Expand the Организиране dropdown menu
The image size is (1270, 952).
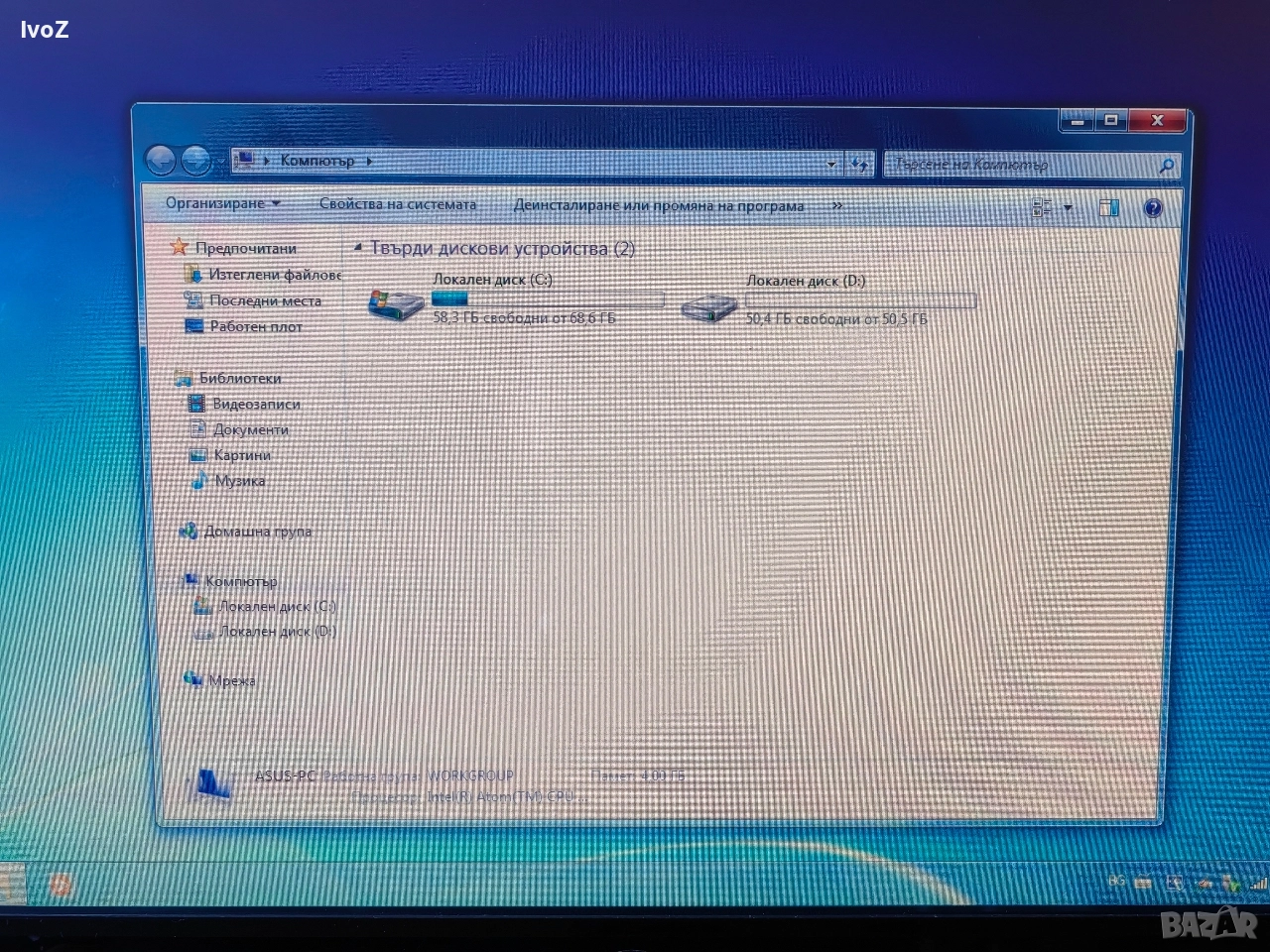click(x=222, y=203)
